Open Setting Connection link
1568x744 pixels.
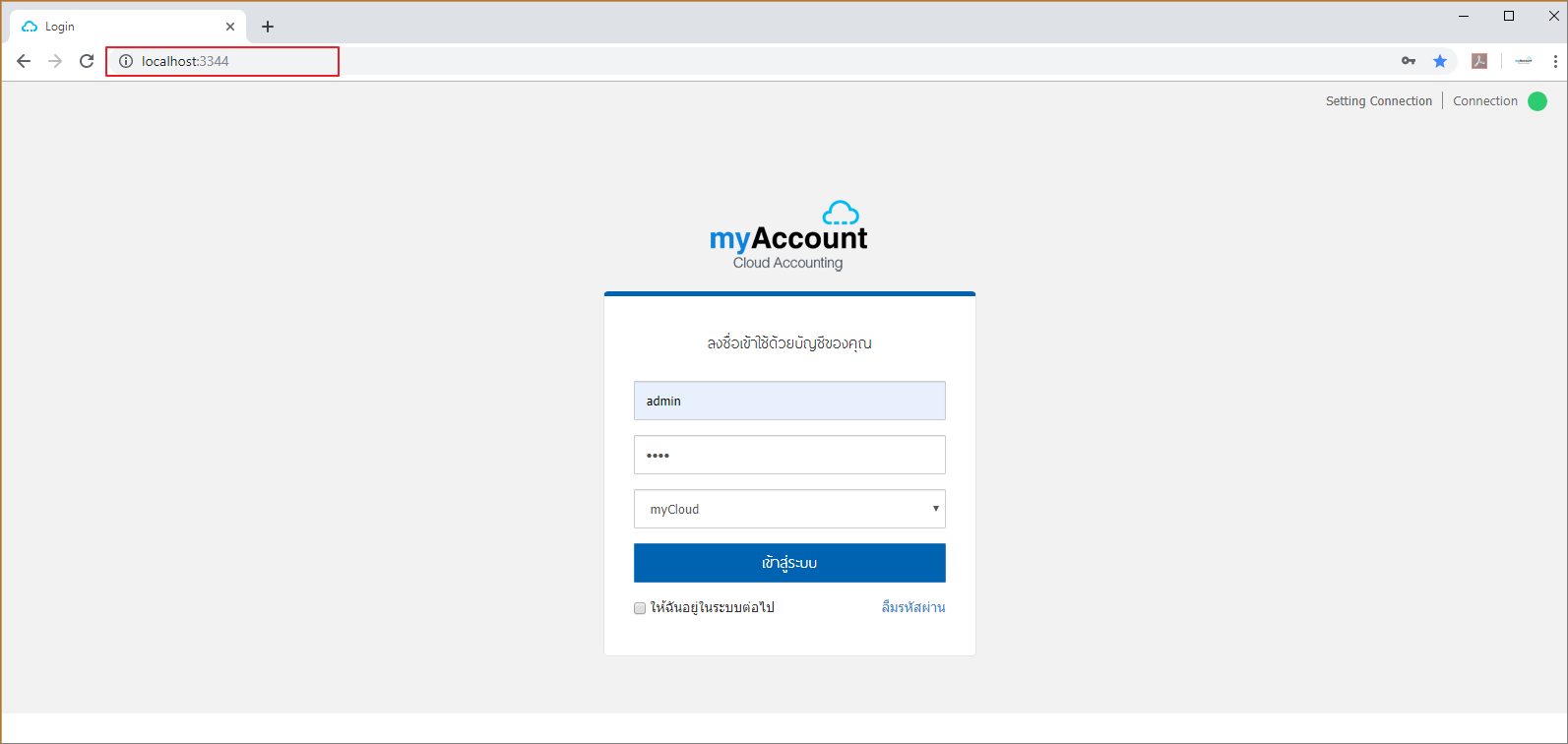[1379, 101]
